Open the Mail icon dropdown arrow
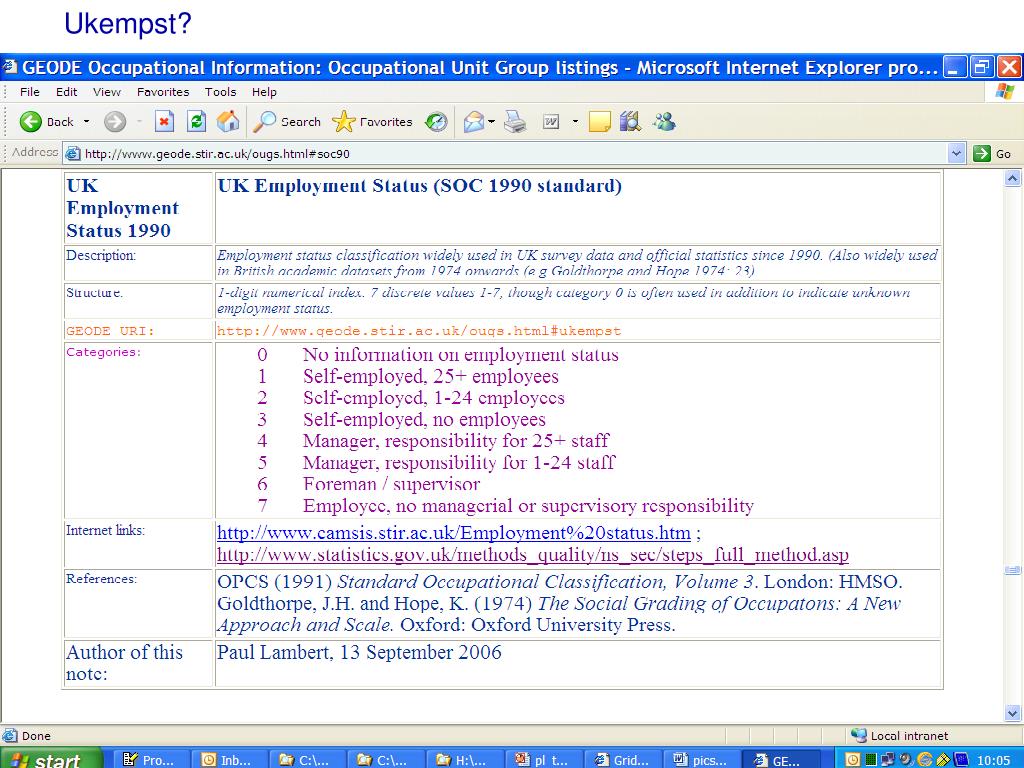This screenshot has height=768, width=1024. 492,122
